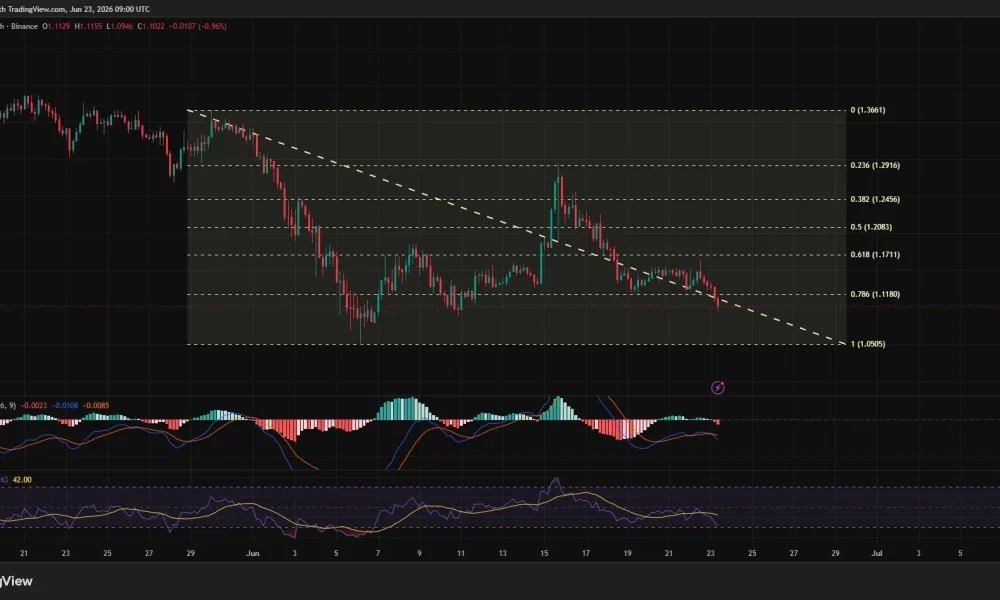Image resolution: width=1000 pixels, height=600 pixels.
Task: Click the change value '-0.0107 (-0.96%)'
Action: click(x=198, y=26)
